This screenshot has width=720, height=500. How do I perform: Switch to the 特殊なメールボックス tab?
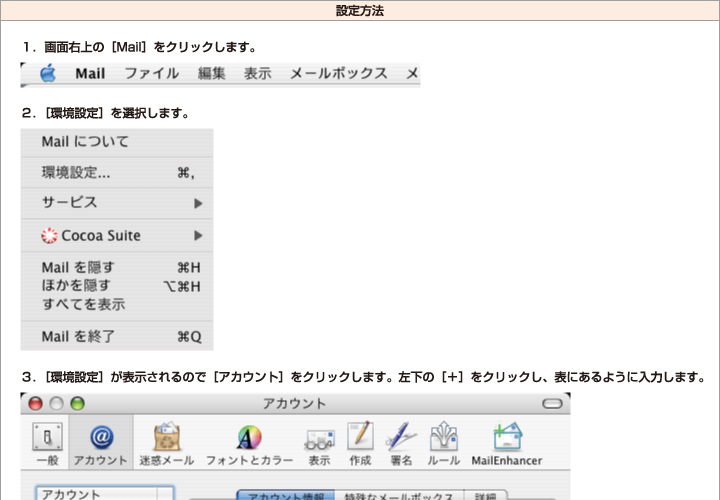[x=399, y=495]
